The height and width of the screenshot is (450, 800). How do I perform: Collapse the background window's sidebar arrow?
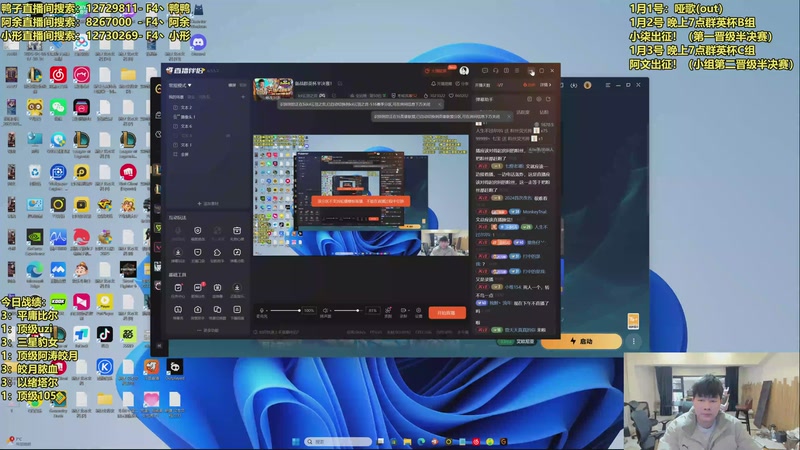159,345
